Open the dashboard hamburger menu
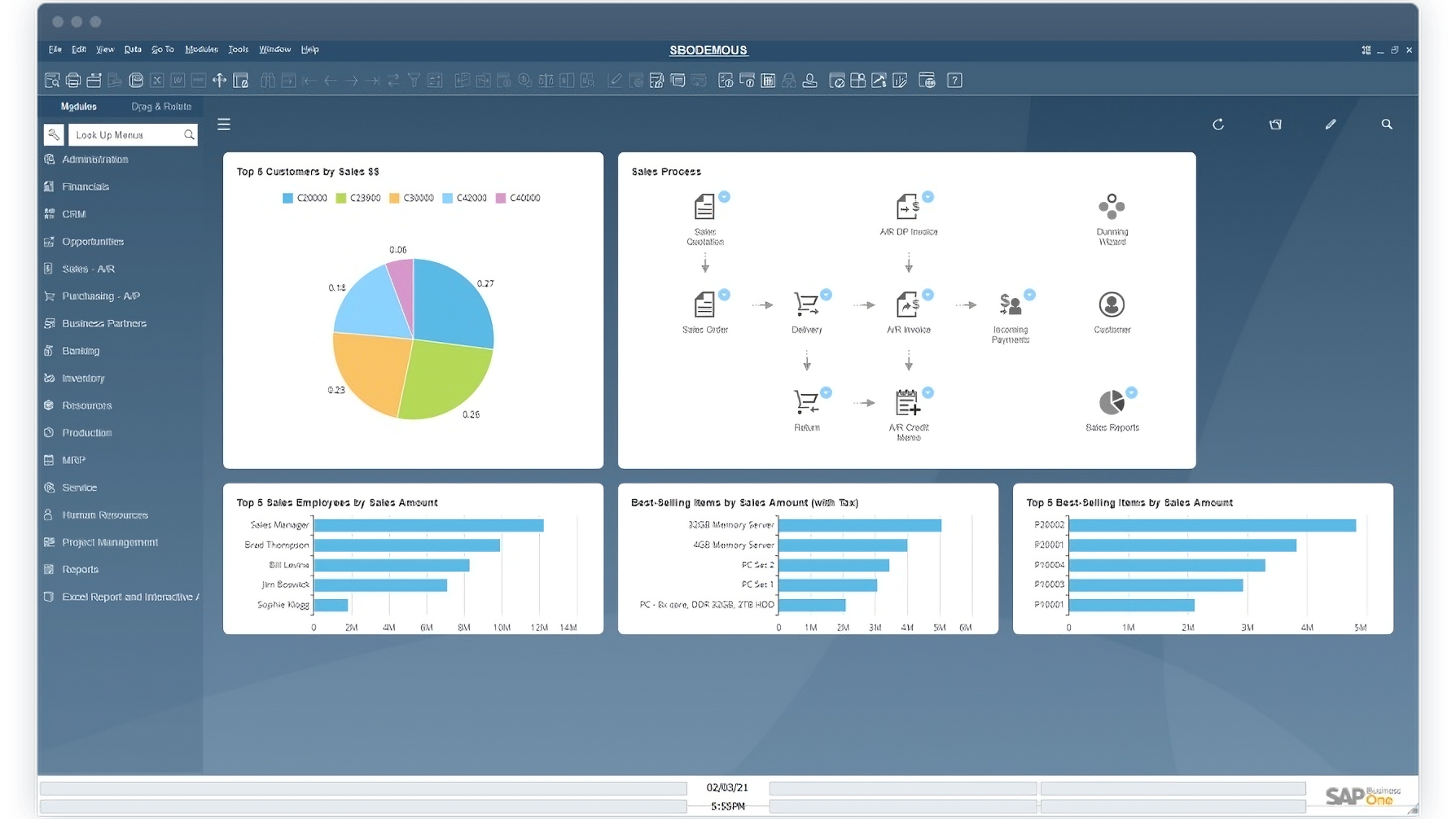The height and width of the screenshot is (819, 1456). point(224,124)
